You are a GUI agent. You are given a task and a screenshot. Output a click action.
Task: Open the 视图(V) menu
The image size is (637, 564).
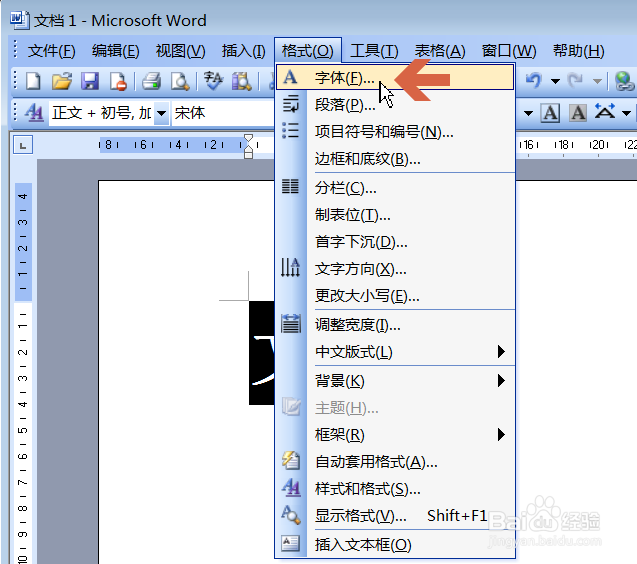click(x=180, y=51)
